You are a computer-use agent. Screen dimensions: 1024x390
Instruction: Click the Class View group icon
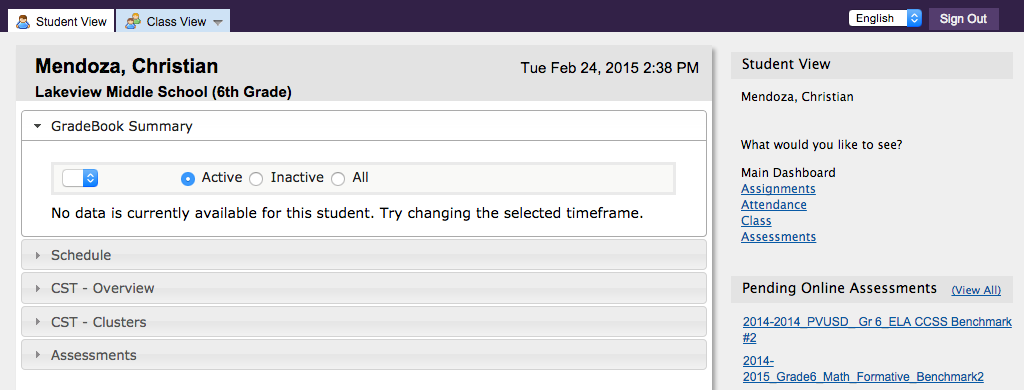click(x=133, y=22)
